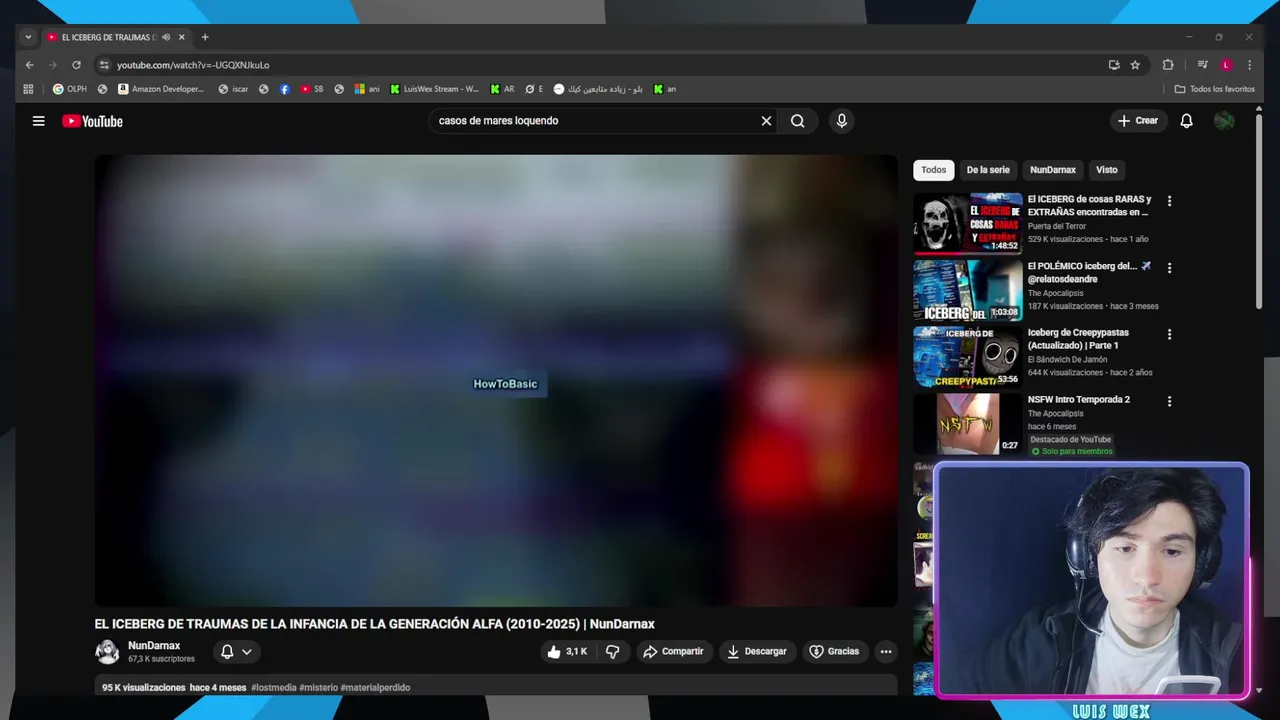Open the 'Todos los favoritos' folder
The image size is (1280, 720).
[1214, 89]
